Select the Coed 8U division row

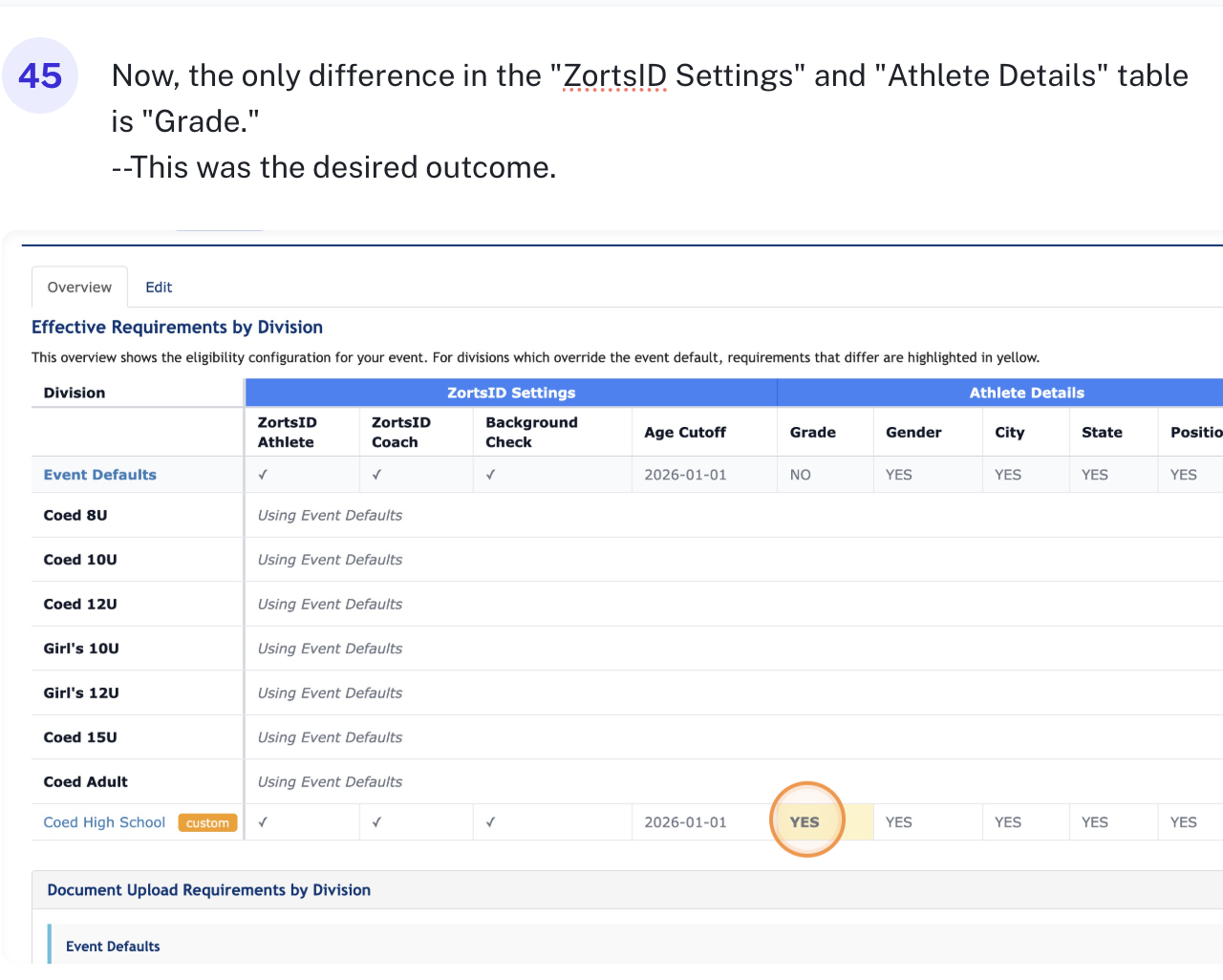pos(75,516)
